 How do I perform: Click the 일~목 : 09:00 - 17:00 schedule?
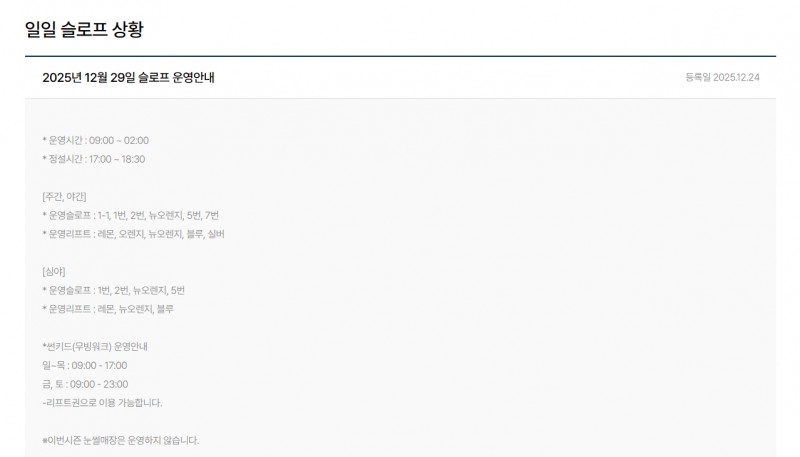(85, 365)
